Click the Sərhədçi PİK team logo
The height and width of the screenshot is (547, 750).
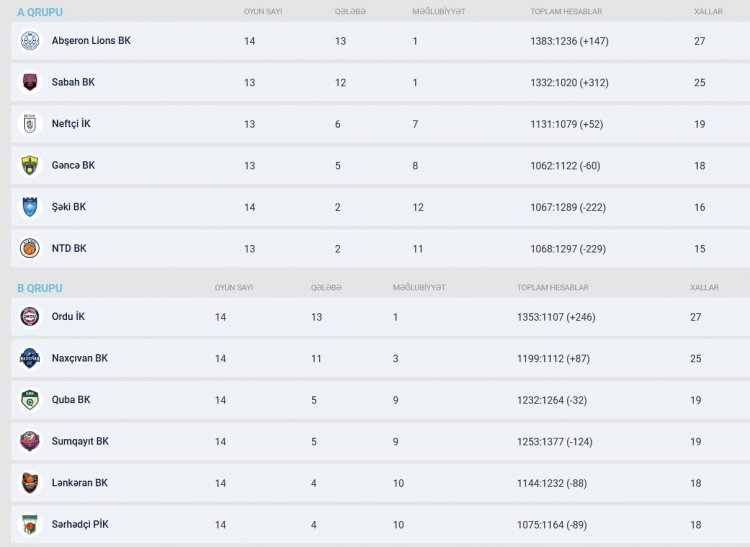[x=30, y=524]
